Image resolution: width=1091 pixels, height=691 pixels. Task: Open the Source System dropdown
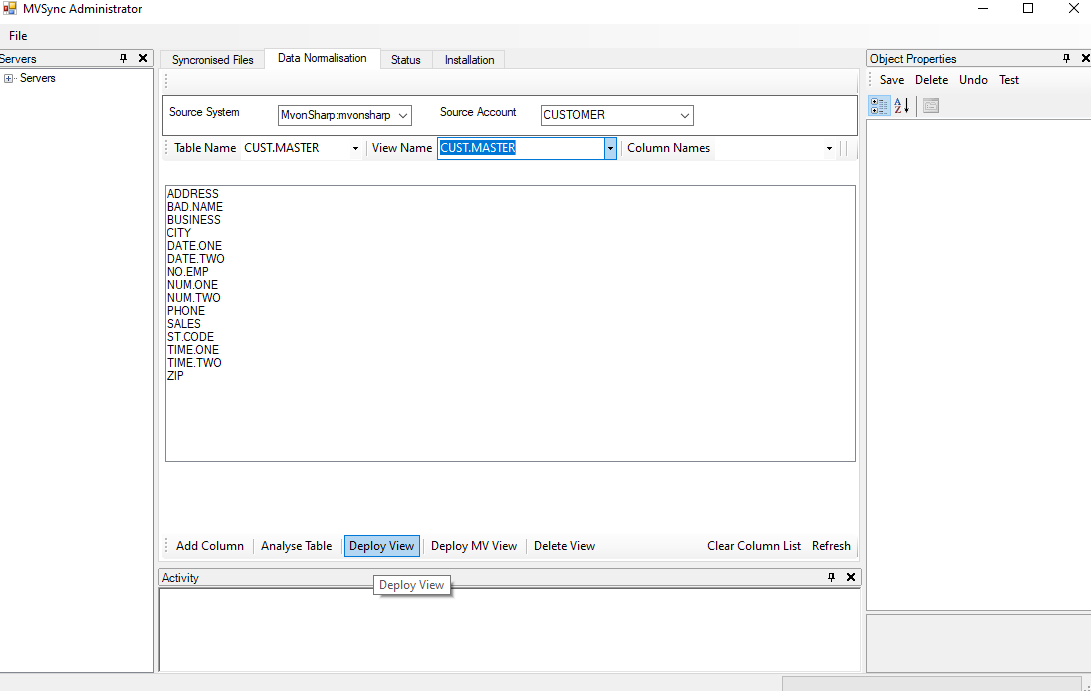[403, 116]
